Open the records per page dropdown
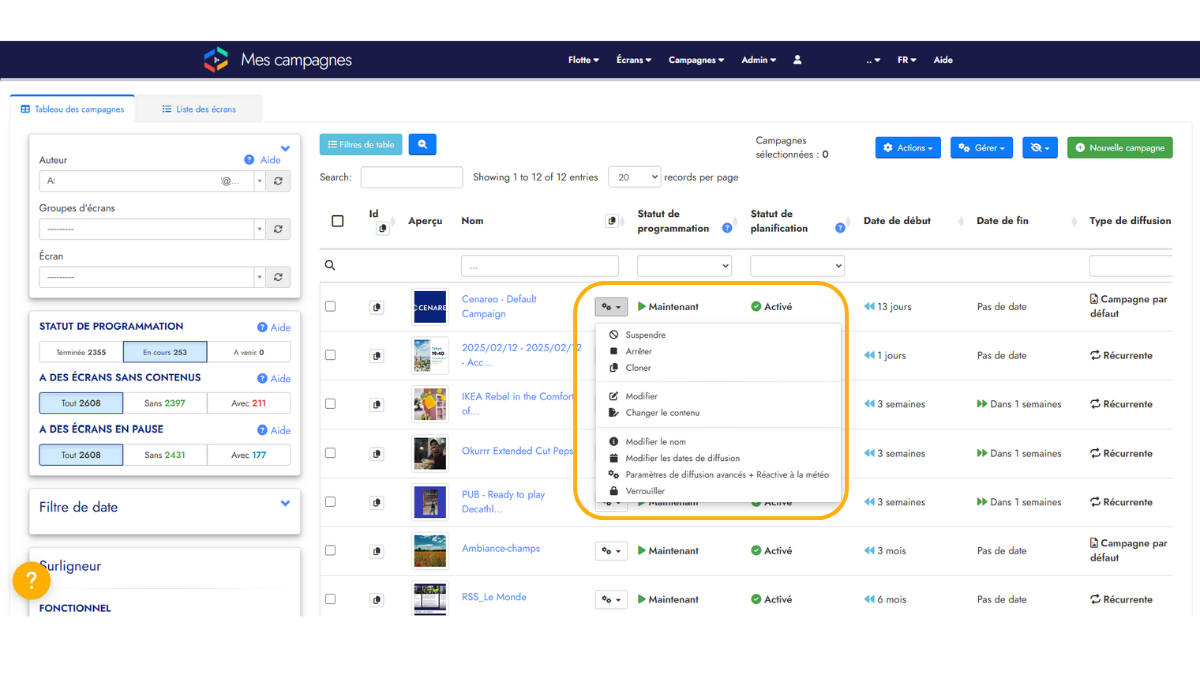Image resolution: width=1200 pixels, height=675 pixels. click(x=634, y=177)
